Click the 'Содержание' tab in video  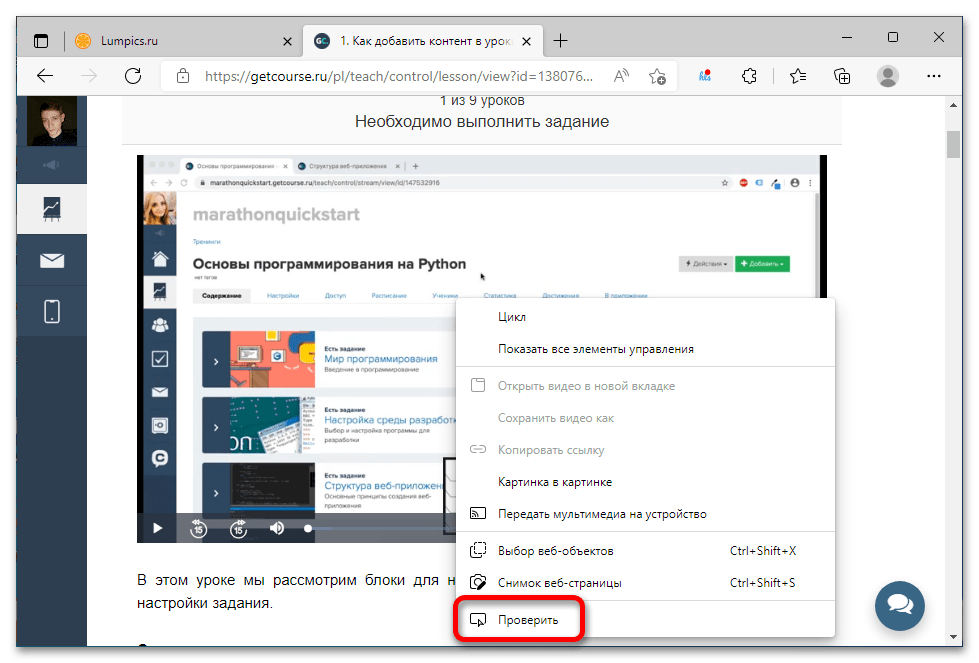(222, 295)
